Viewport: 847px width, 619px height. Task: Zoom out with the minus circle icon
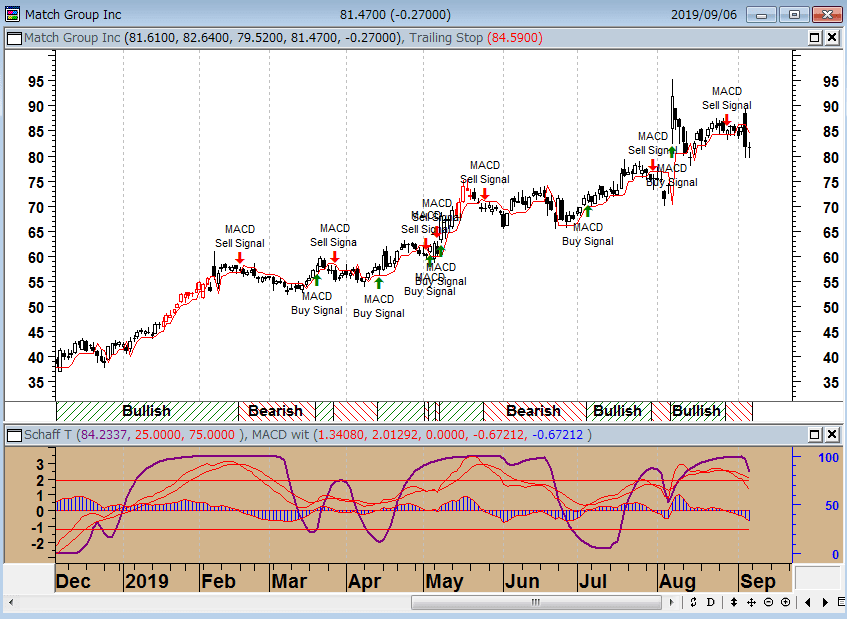pyautogui.click(x=769, y=602)
